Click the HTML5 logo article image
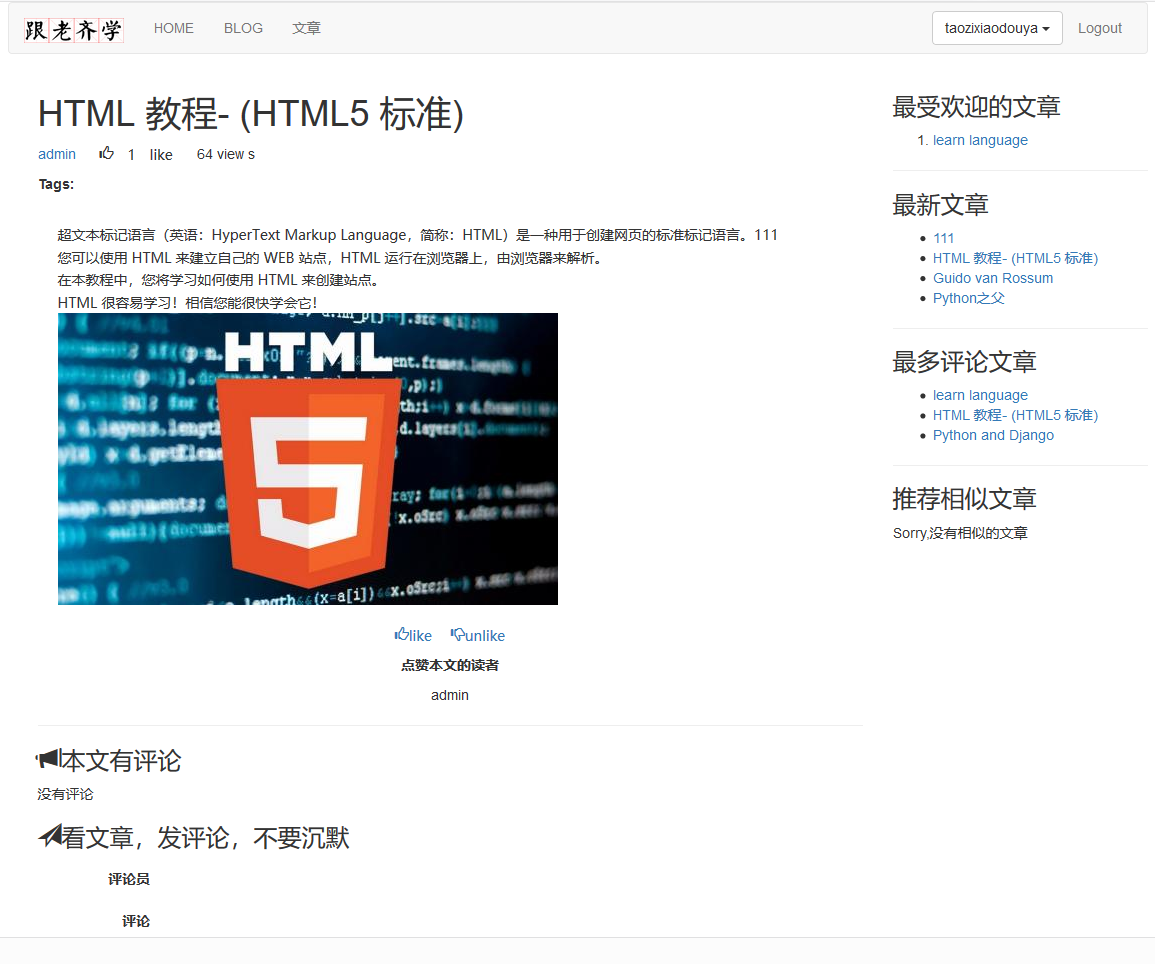Image resolution: width=1155 pixels, height=964 pixels. coord(308,459)
